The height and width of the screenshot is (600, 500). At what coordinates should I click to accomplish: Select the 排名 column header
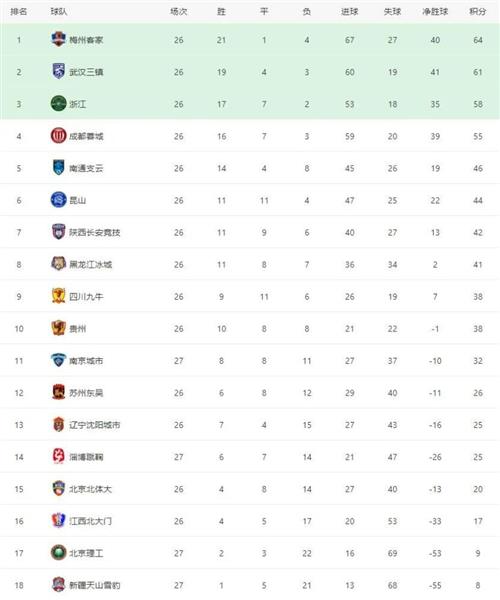click(x=19, y=11)
